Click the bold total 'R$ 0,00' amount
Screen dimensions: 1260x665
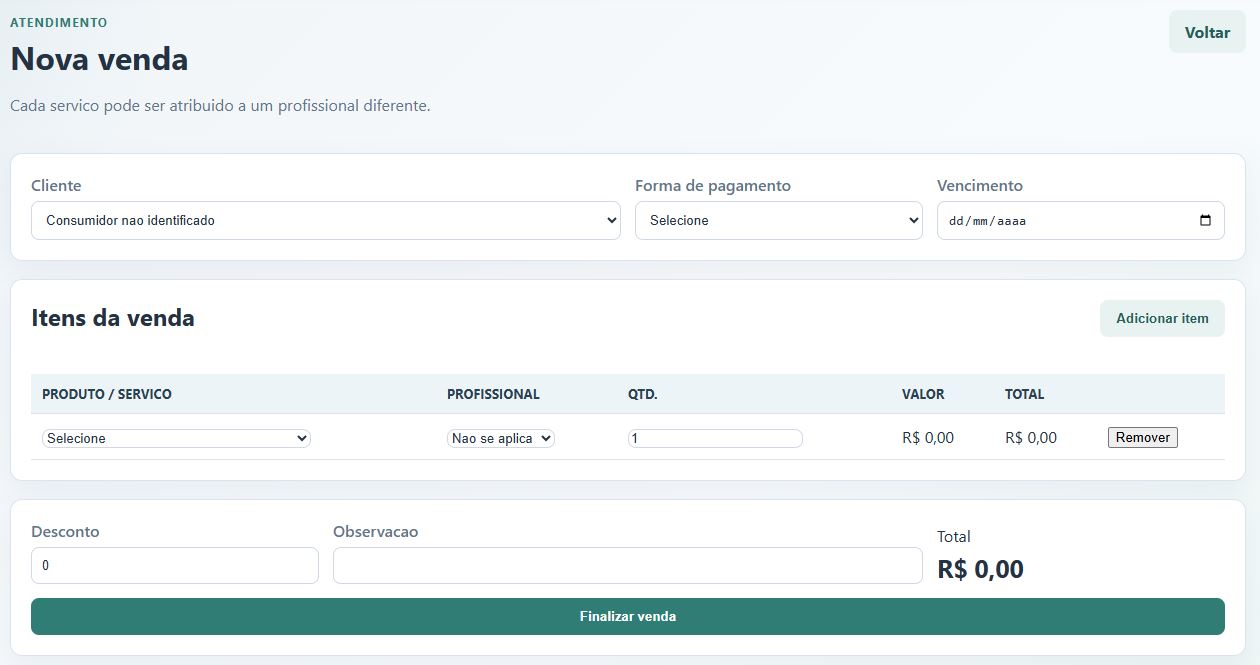980,569
